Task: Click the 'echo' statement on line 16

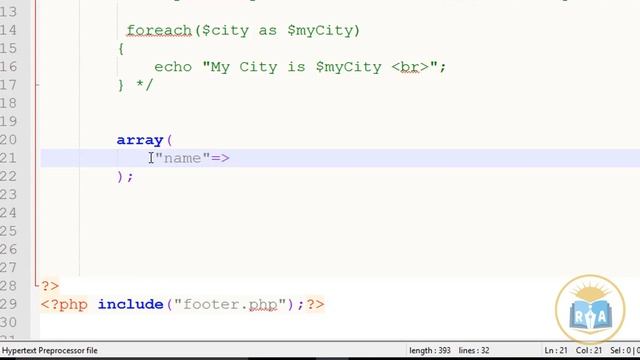Action: click(x=173, y=67)
